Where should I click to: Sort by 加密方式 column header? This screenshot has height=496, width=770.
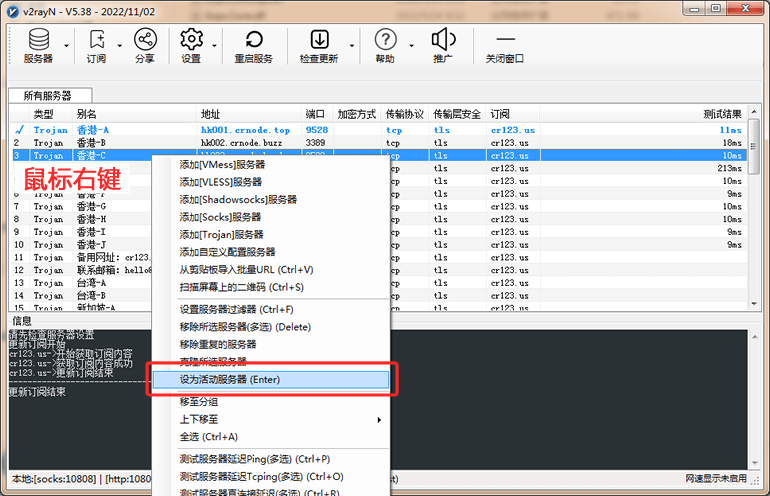click(x=357, y=114)
